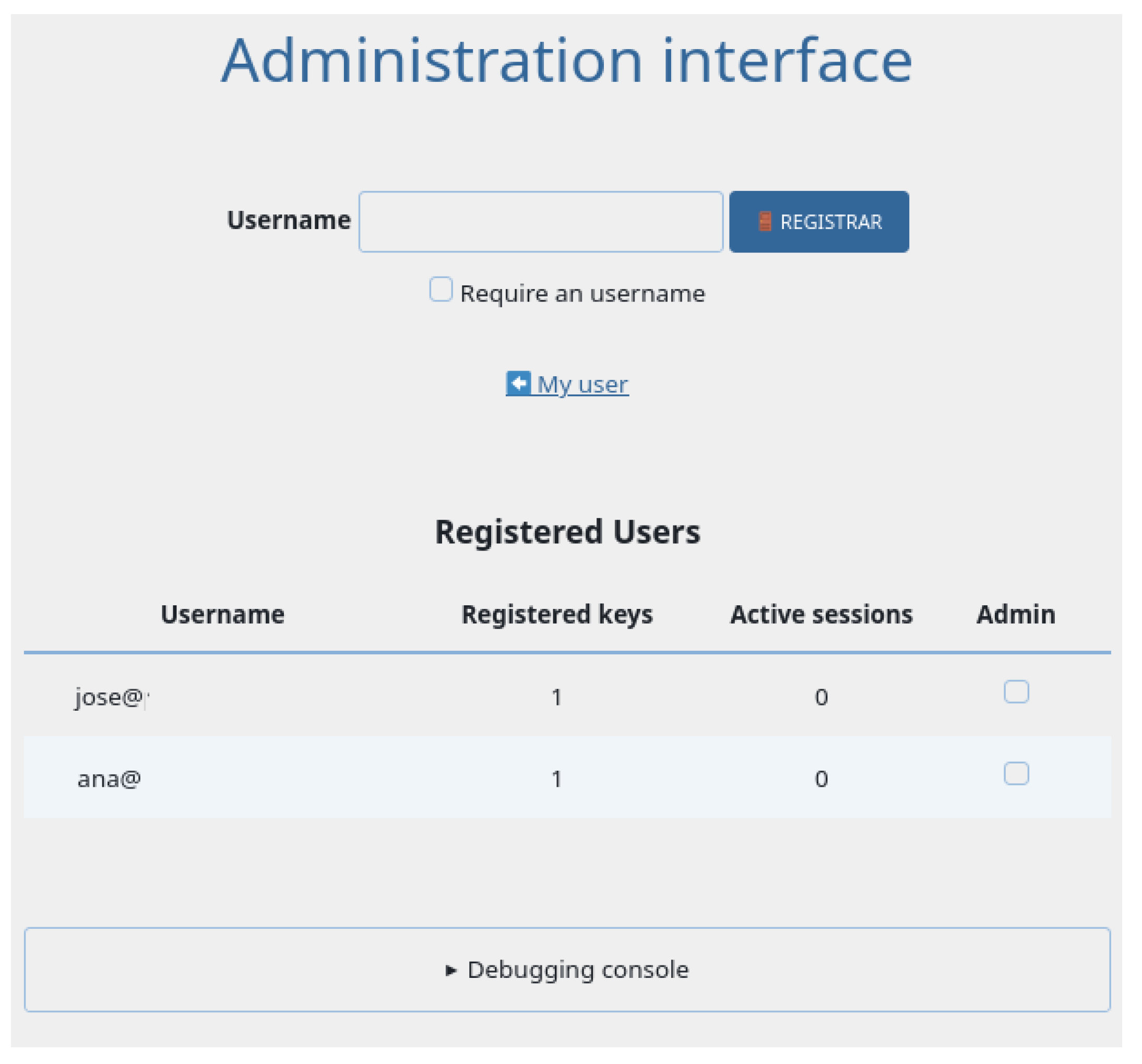Image resolution: width=1142 pixels, height=1064 pixels.
Task: Click the Admin column header
Action: point(1016,614)
